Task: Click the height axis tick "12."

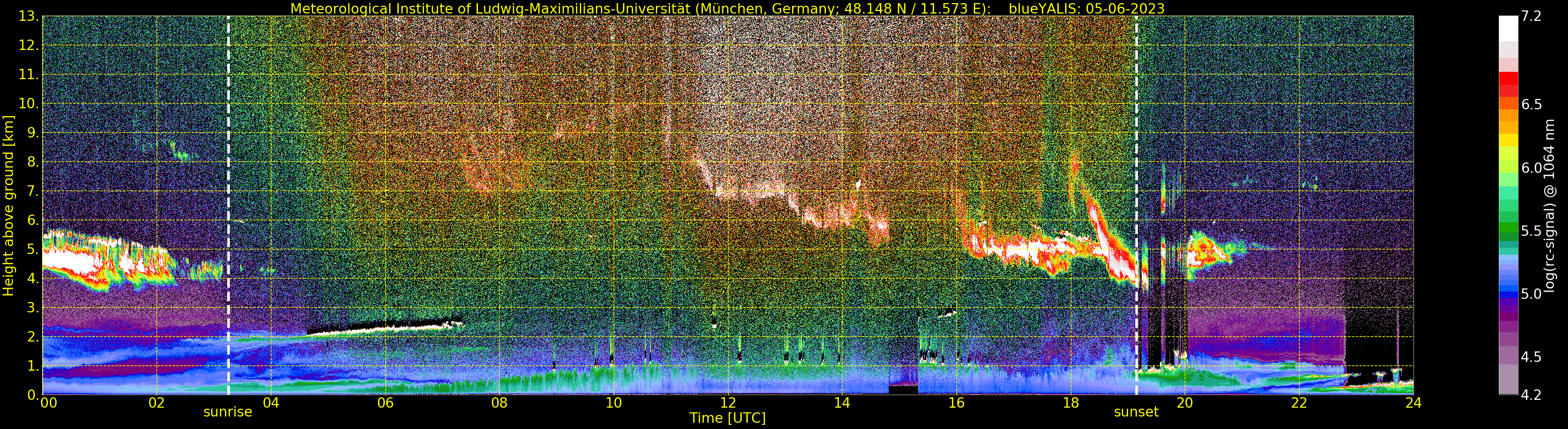Action: 29,46
